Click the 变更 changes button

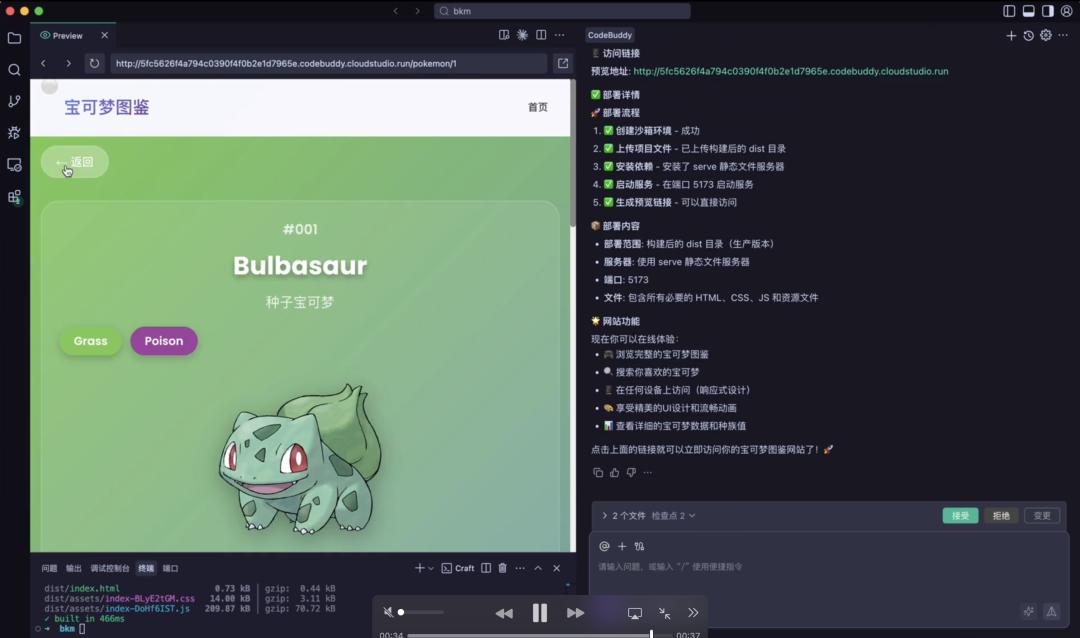click(x=1041, y=515)
